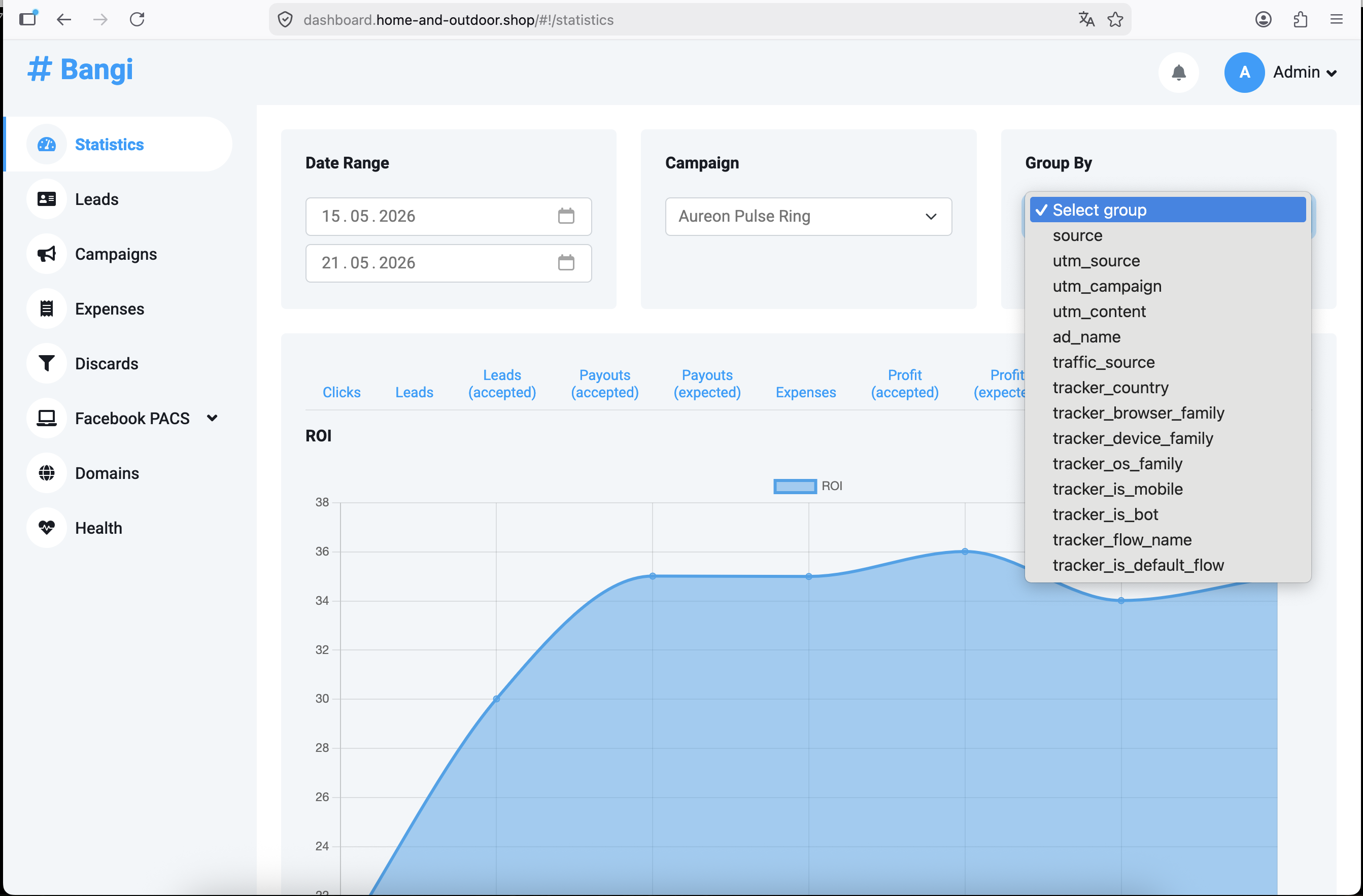The width and height of the screenshot is (1363, 896).
Task: Click the Bangi logo
Action: pyautogui.click(x=80, y=70)
